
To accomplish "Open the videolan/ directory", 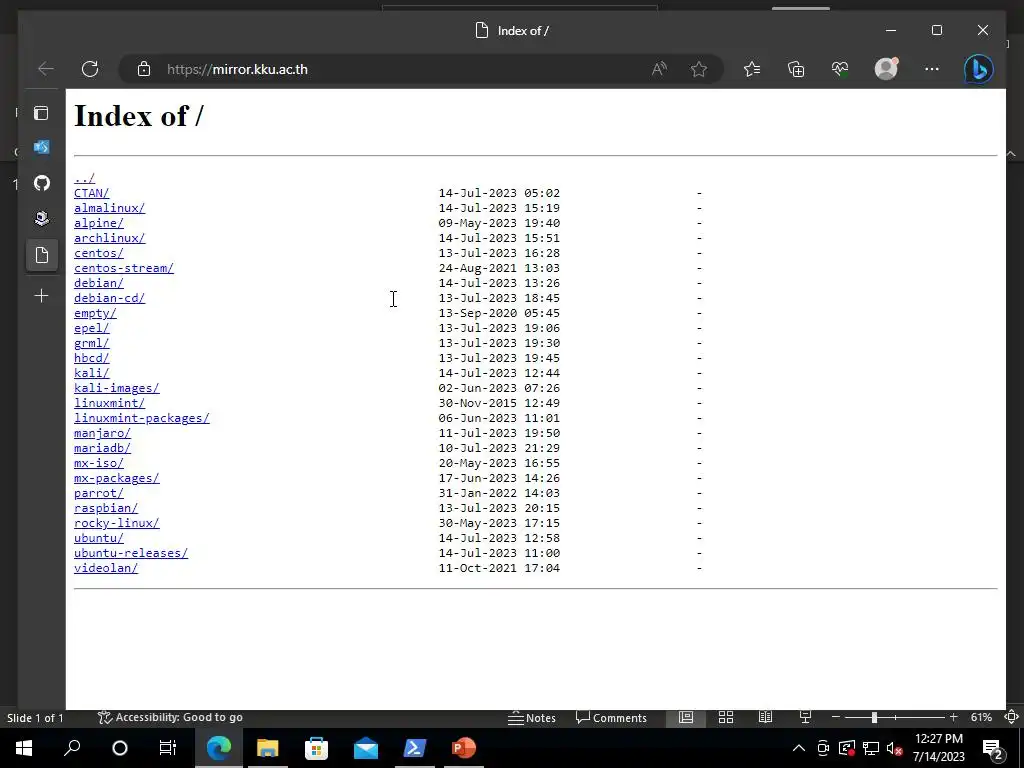I will (x=106, y=568).
